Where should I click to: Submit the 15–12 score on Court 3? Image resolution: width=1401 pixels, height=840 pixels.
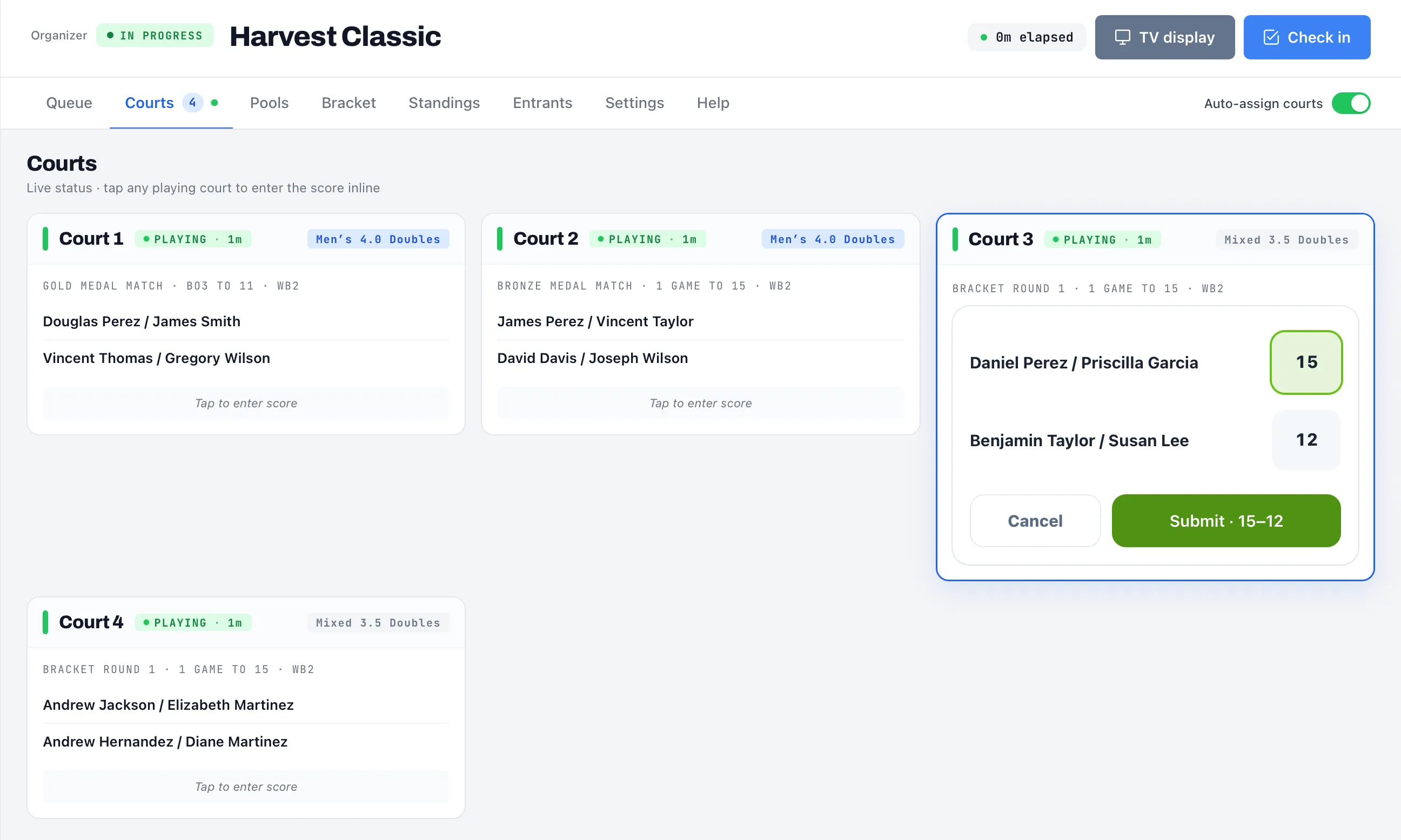(1226, 521)
